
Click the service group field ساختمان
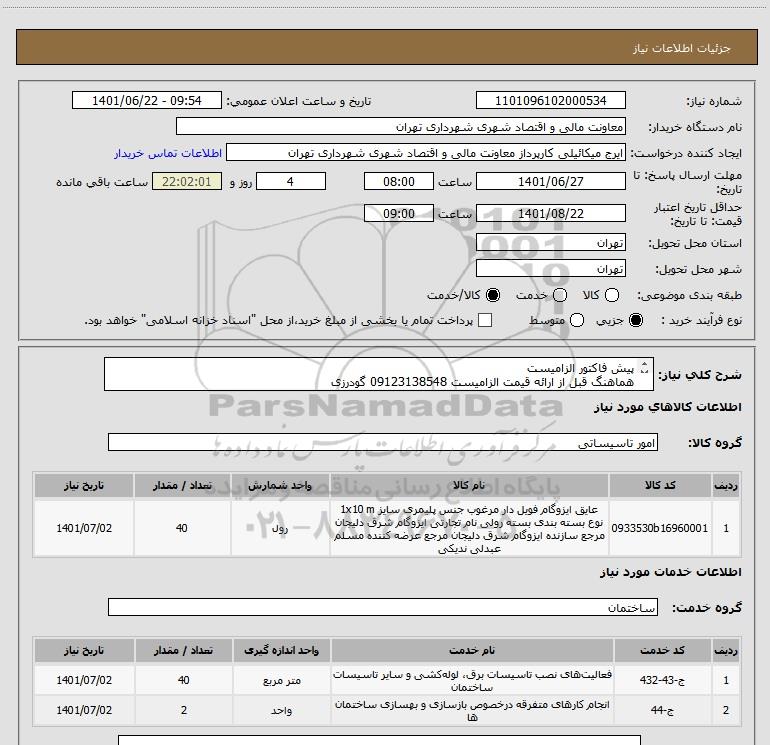[x=383, y=607]
